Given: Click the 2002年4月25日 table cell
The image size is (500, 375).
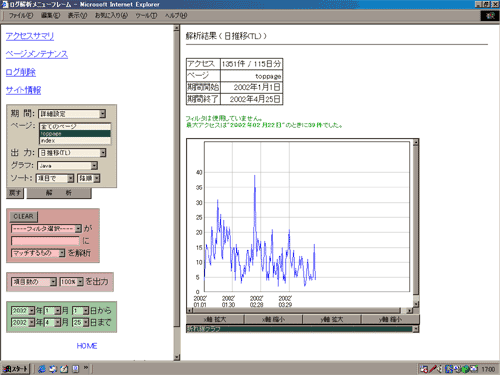Looking at the screenshot, I should [251, 99].
